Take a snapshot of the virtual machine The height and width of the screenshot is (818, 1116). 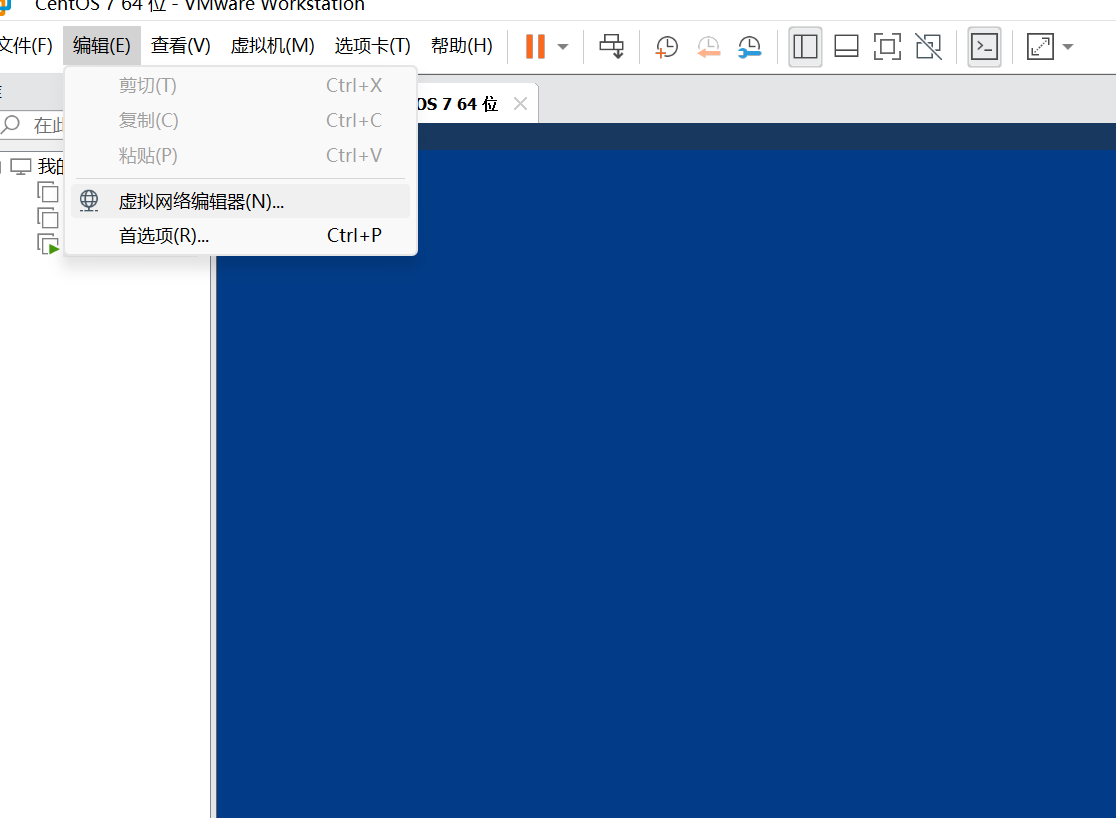pyautogui.click(x=666, y=46)
